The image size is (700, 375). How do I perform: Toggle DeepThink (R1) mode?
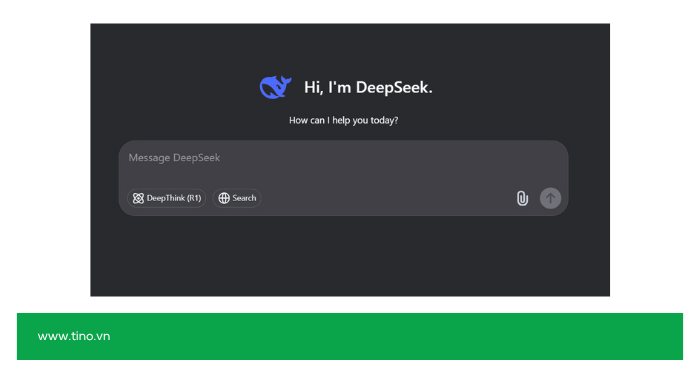(x=167, y=198)
